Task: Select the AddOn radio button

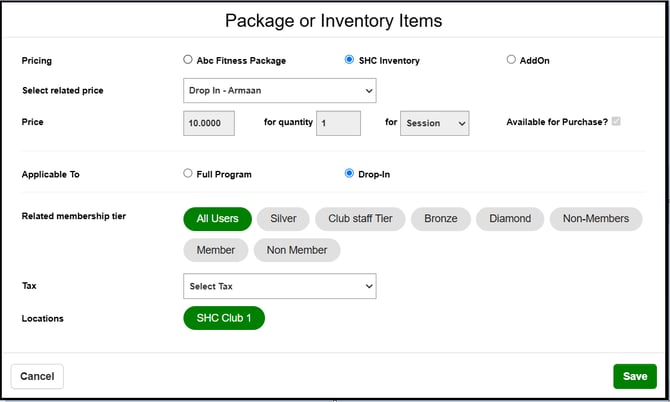Action: tap(511, 60)
